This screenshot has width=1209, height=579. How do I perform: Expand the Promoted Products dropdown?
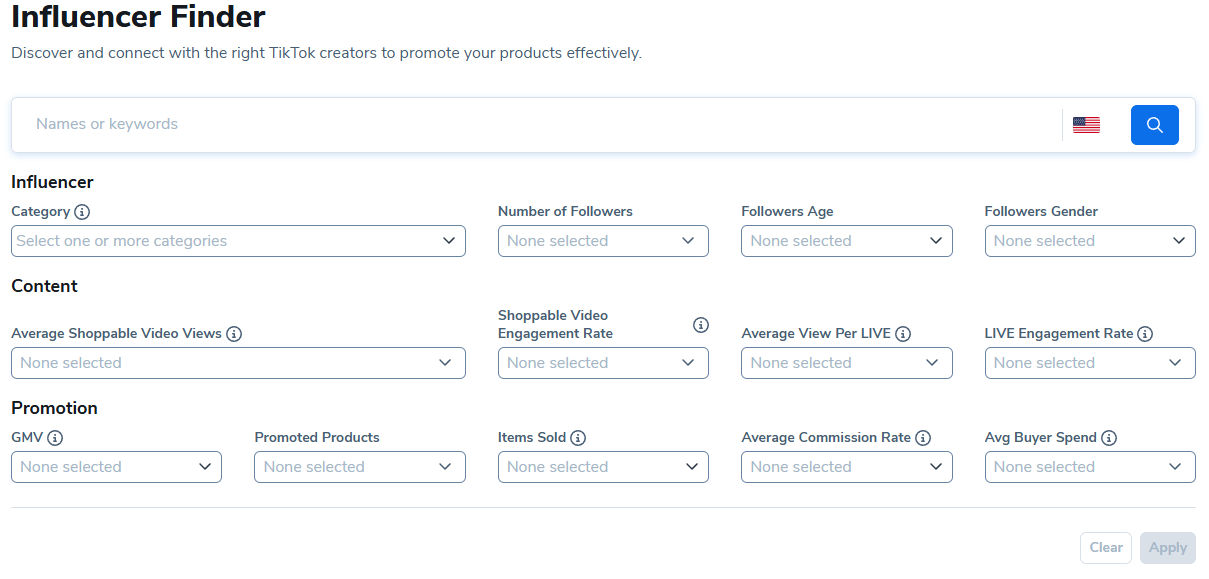(x=359, y=467)
